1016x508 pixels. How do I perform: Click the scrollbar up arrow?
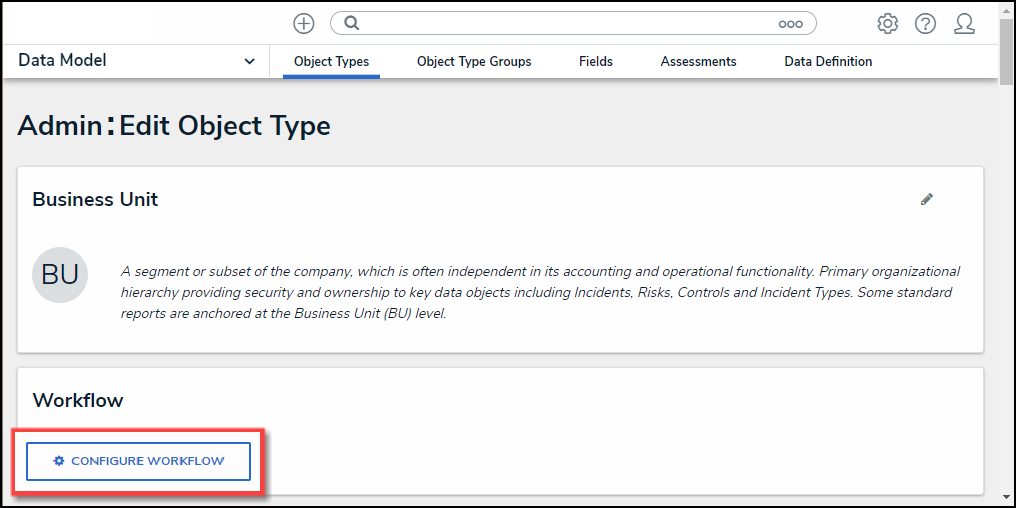[1006, 9]
